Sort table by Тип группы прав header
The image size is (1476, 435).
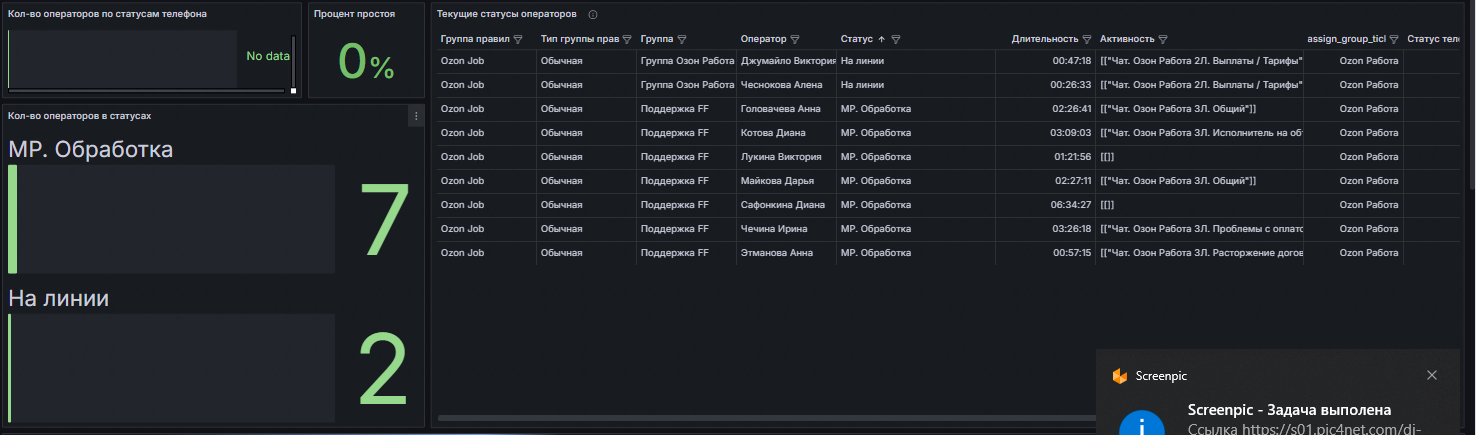pos(580,39)
